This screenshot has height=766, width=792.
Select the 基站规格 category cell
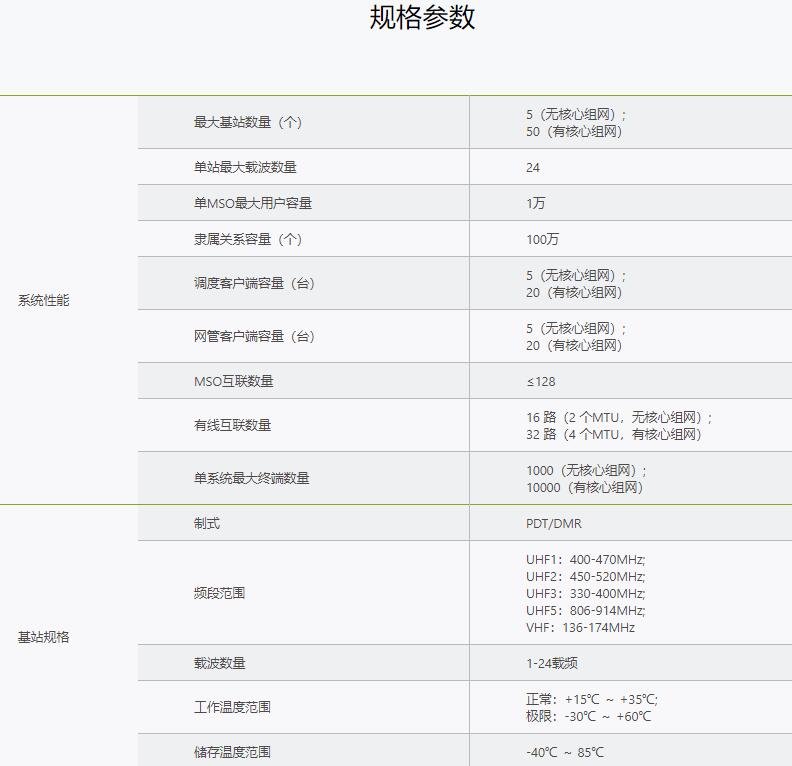coord(44,637)
